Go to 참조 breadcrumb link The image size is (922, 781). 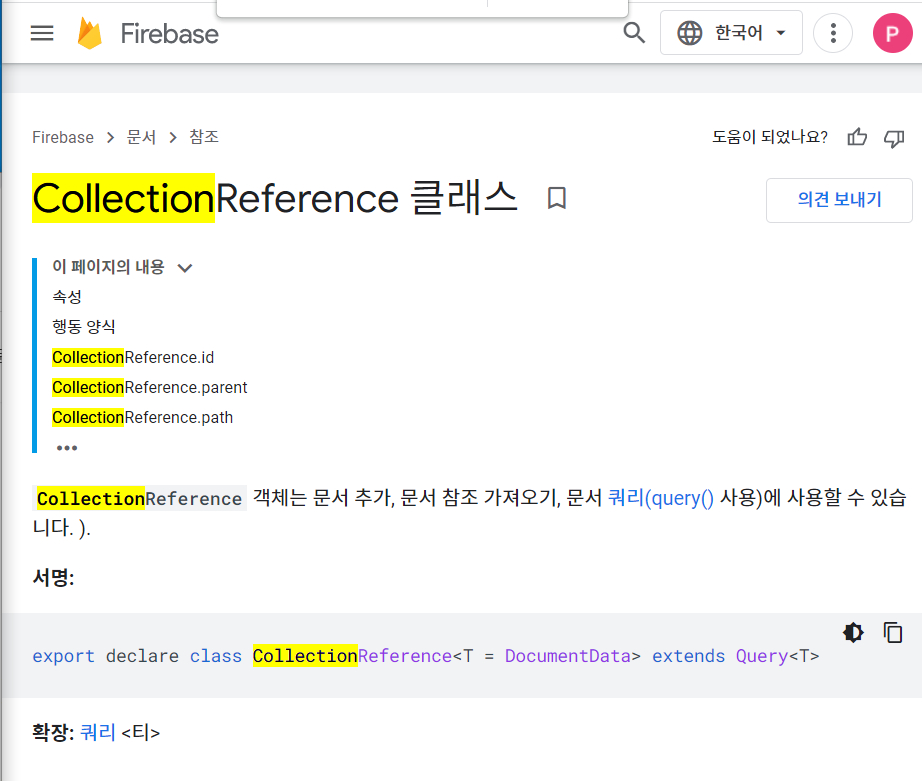(203, 138)
